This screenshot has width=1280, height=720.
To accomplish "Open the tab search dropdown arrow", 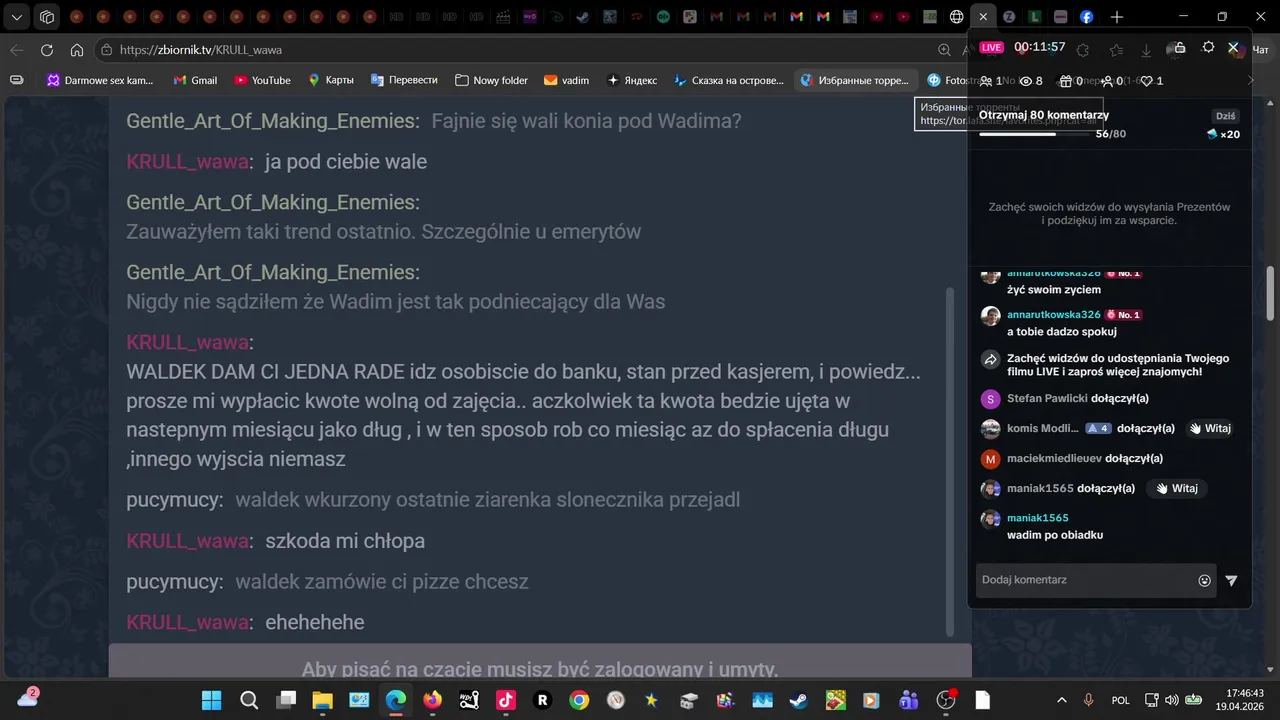I will [17, 17].
